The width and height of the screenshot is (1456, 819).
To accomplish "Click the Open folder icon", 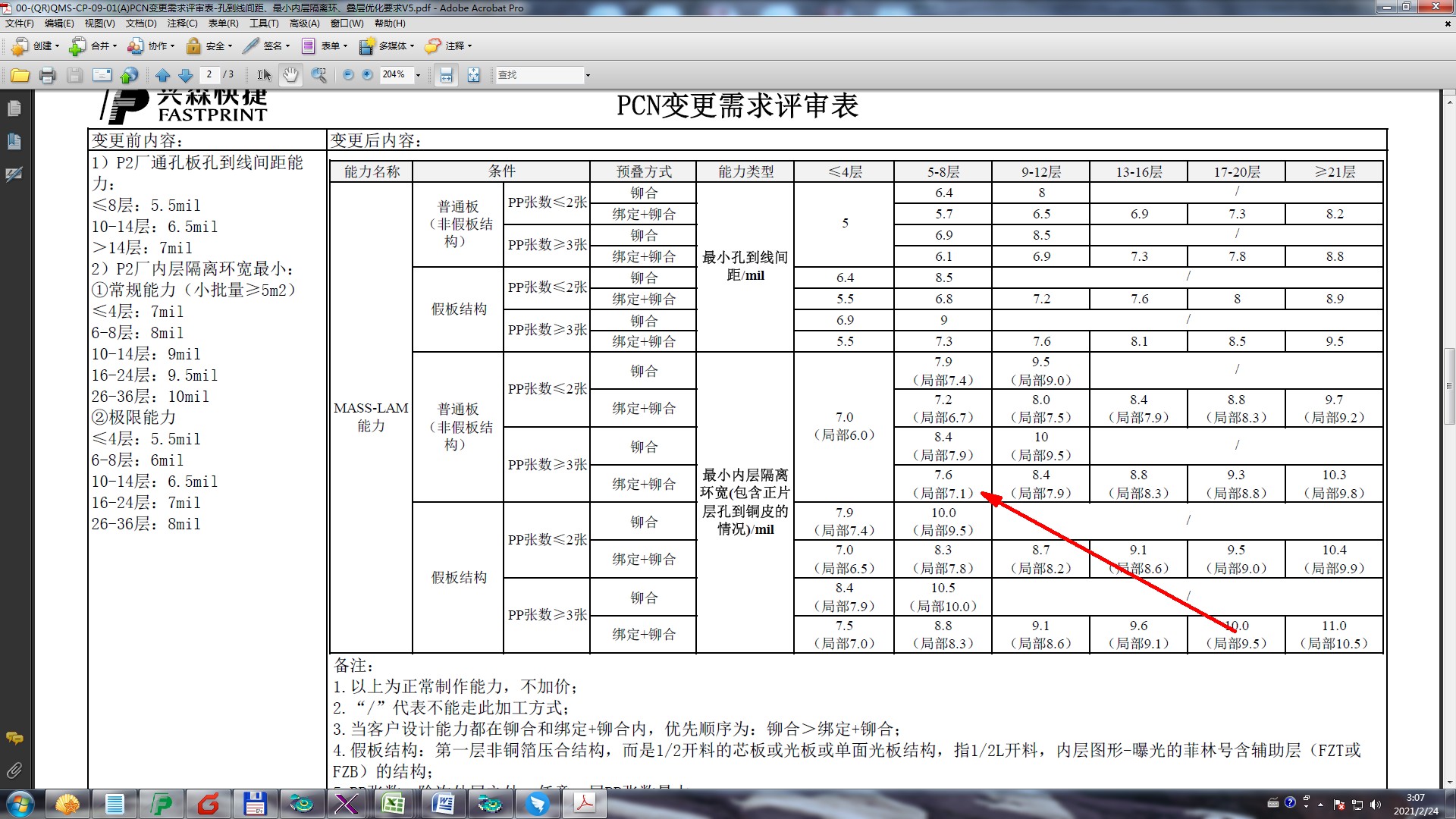I will point(20,75).
